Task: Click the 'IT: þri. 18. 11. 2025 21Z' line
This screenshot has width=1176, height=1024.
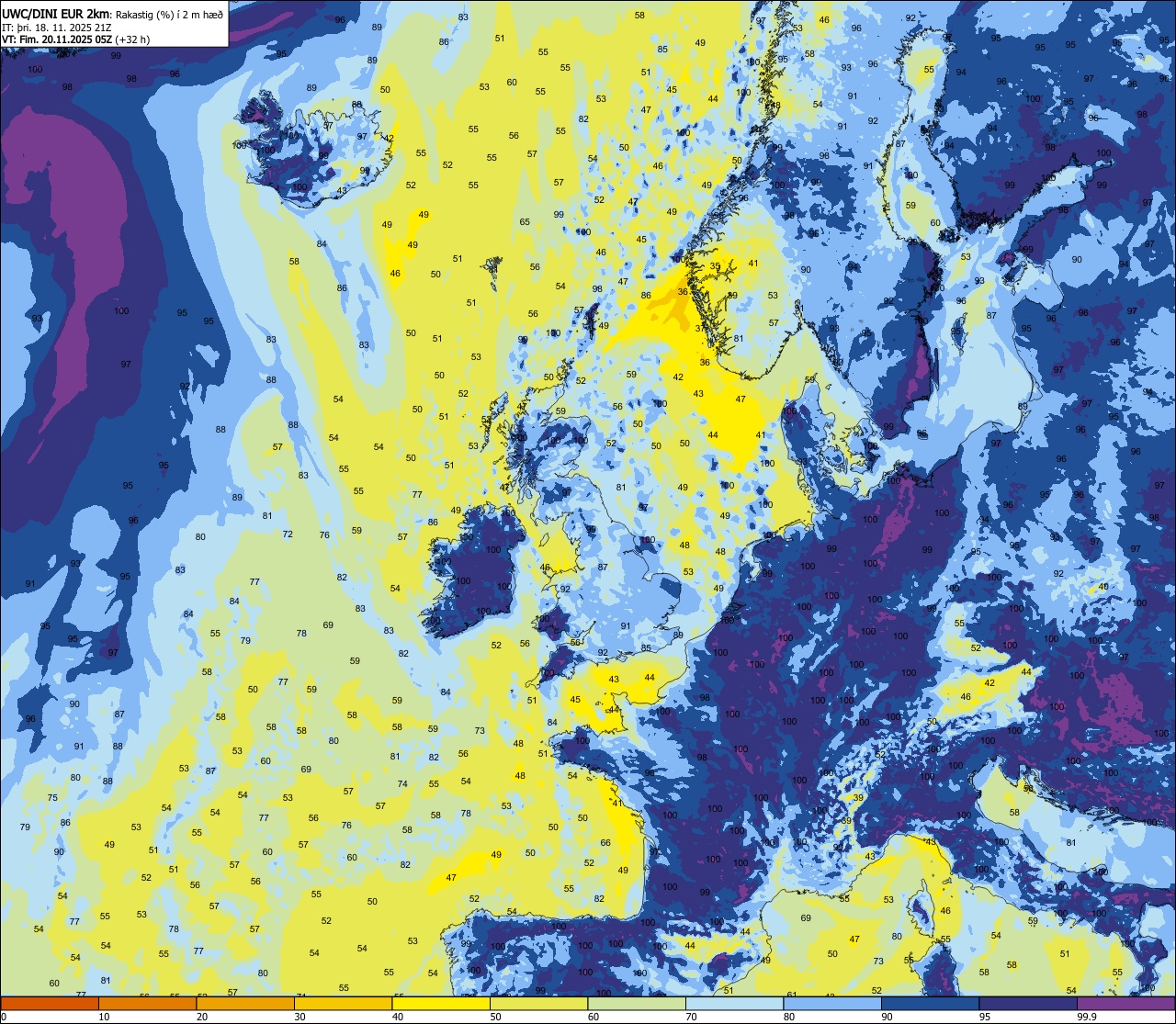Action: coord(57,27)
